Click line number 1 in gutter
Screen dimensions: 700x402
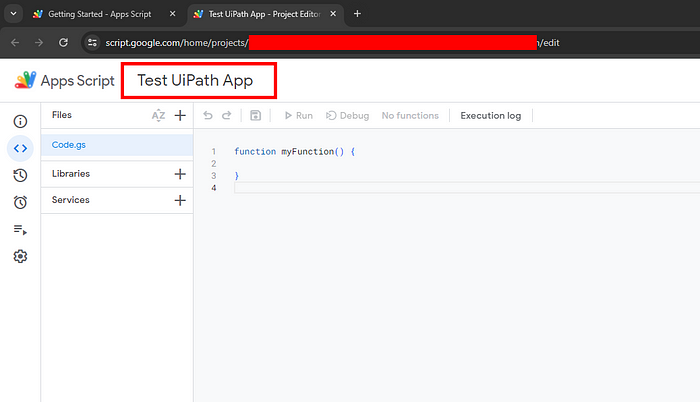coord(214,151)
